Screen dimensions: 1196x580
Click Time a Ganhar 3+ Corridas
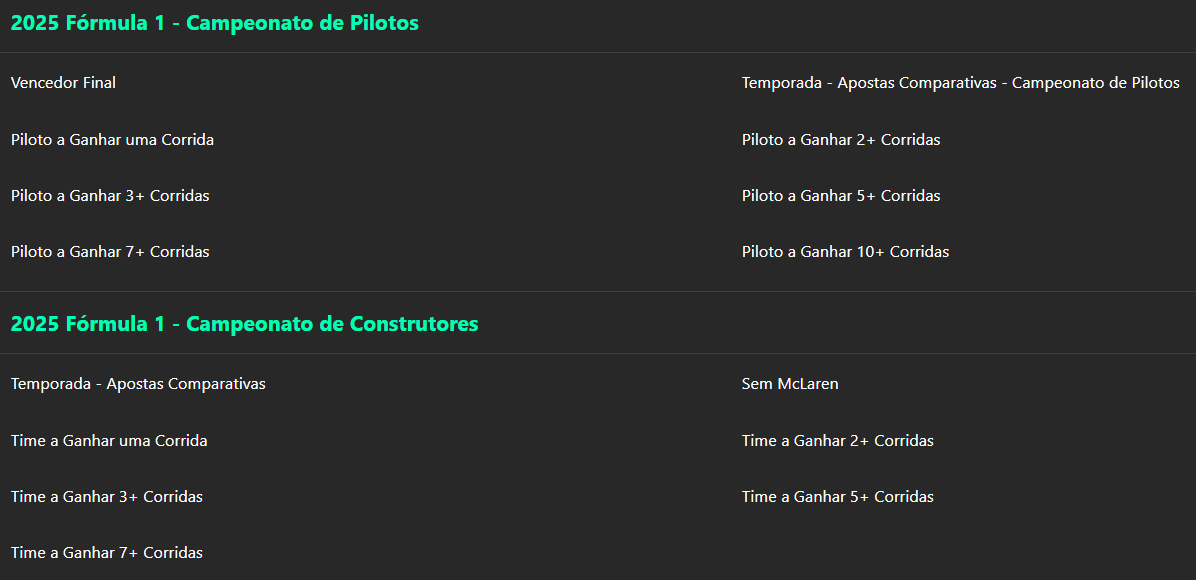pyautogui.click(x=107, y=497)
